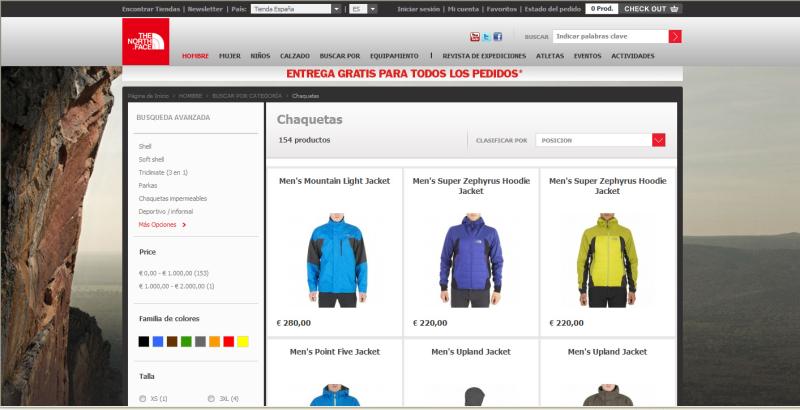This screenshot has width=800, height=410.
Task: Click BUSCAR POR CATEGORÍA breadcrumb
Action: pos(247,96)
